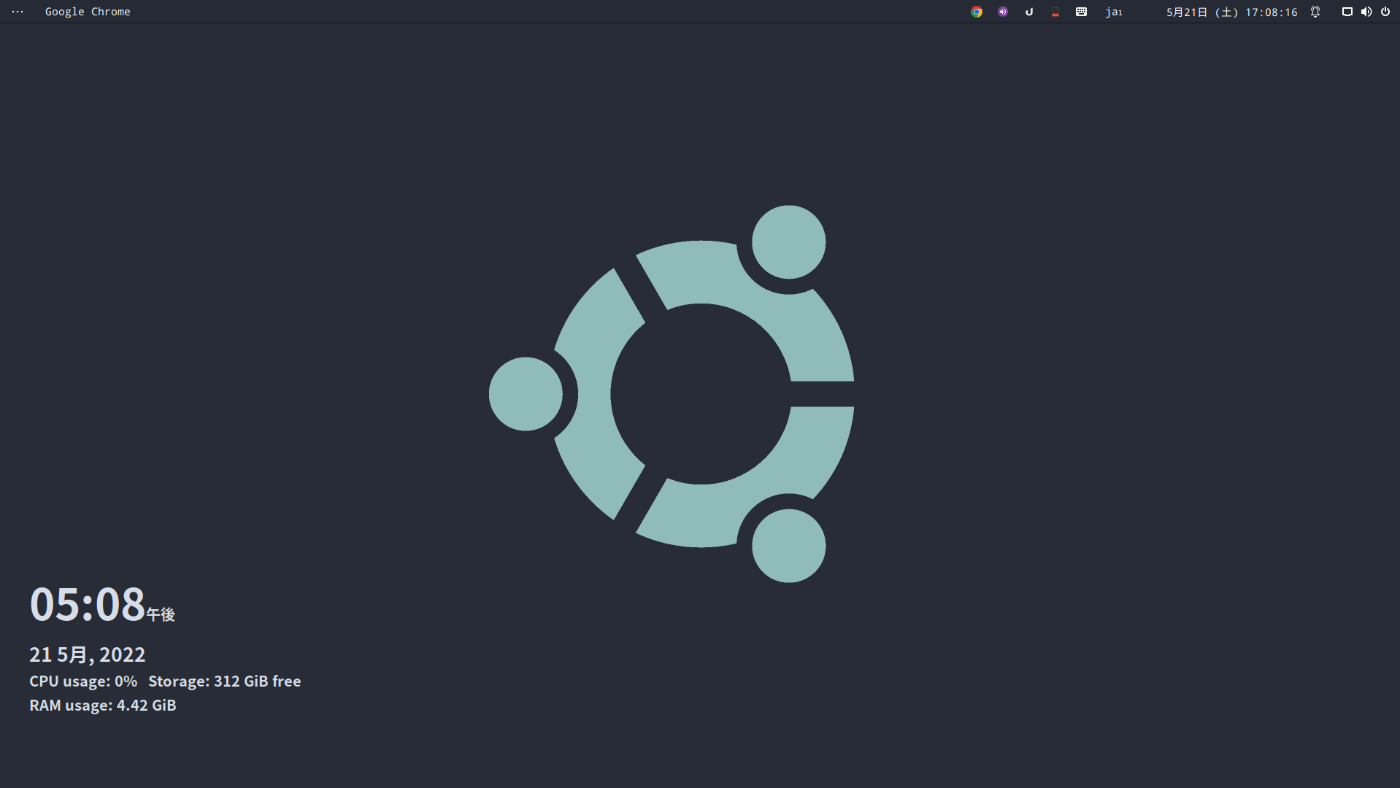Click the Storage: 312 GiB free text

click(225, 681)
